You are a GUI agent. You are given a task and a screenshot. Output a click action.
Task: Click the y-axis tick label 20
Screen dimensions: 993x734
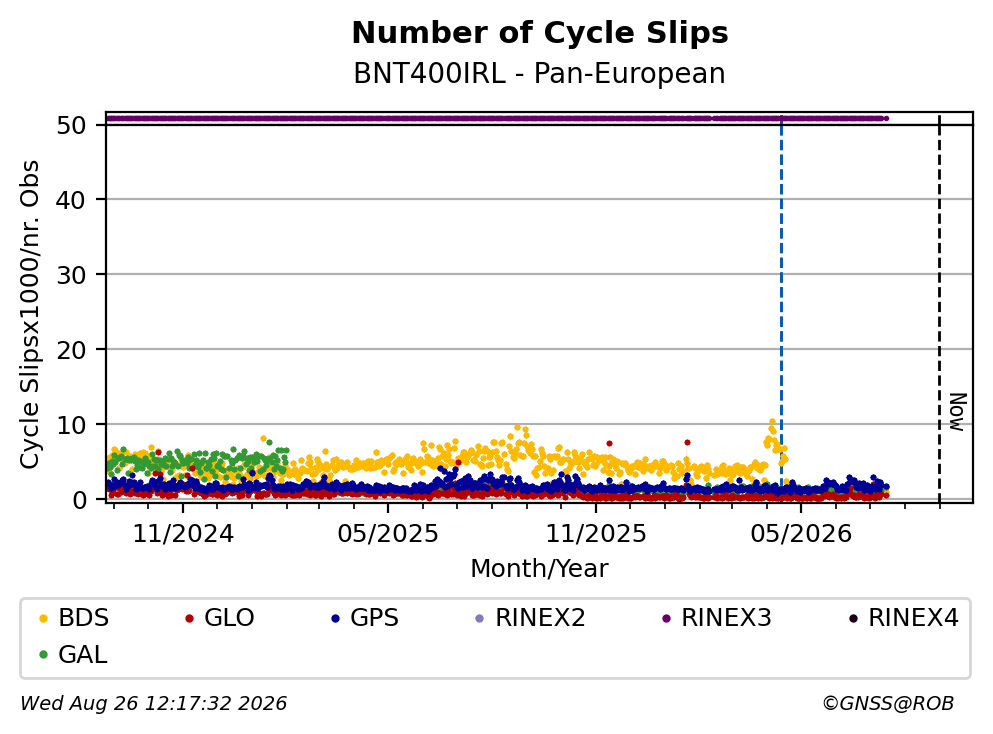pyautogui.click(x=71, y=350)
